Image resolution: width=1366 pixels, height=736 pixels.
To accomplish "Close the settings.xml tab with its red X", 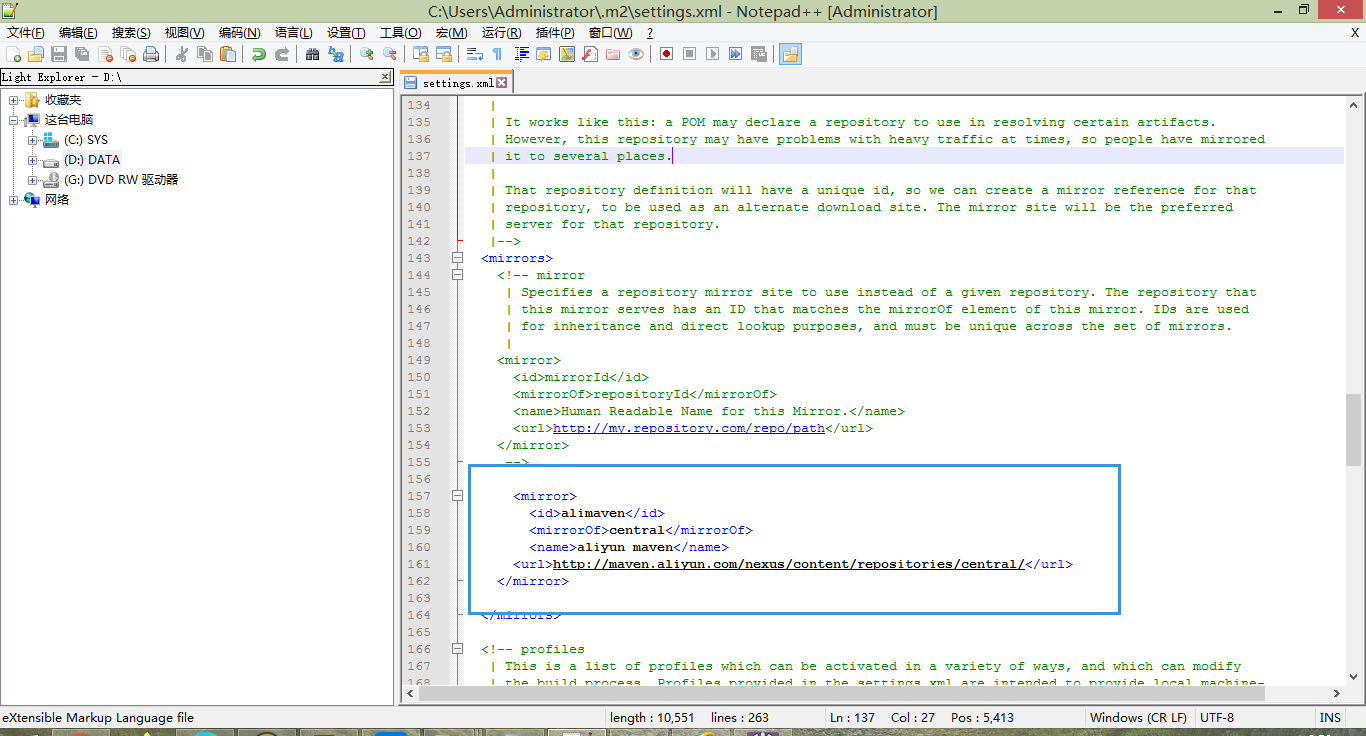I will (x=502, y=83).
